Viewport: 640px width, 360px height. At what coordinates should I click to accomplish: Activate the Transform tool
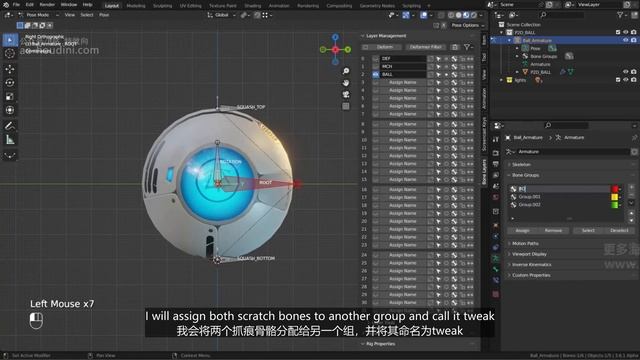(x=10, y=110)
